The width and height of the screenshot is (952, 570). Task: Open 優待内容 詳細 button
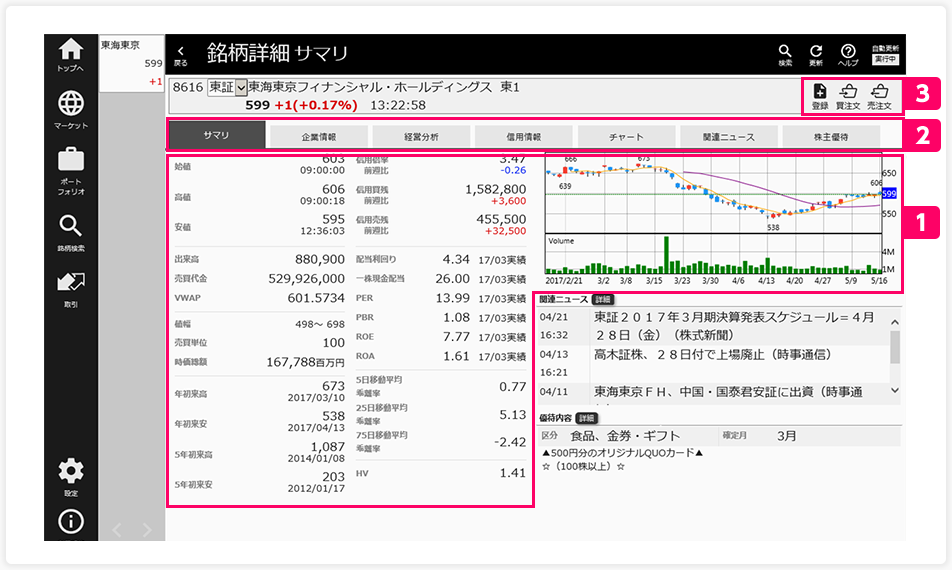(586, 418)
